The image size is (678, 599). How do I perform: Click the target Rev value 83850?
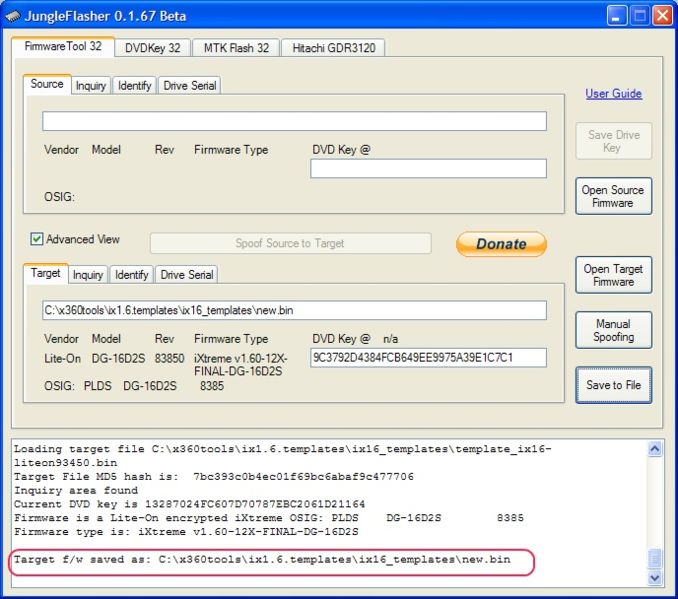pos(170,359)
